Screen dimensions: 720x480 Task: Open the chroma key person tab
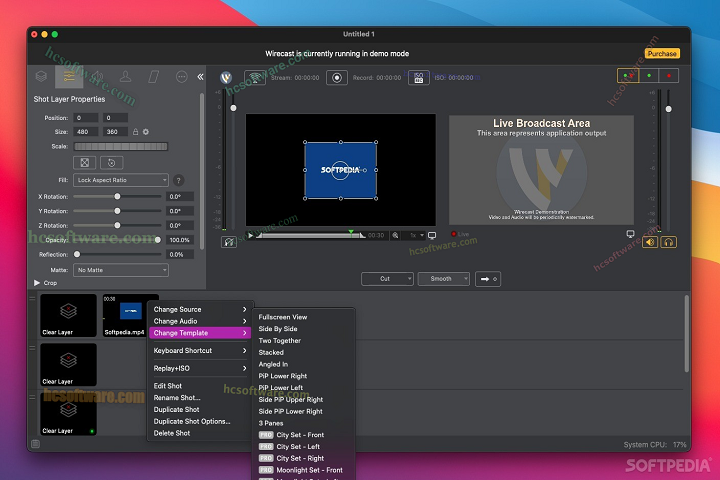pyautogui.click(x=125, y=76)
